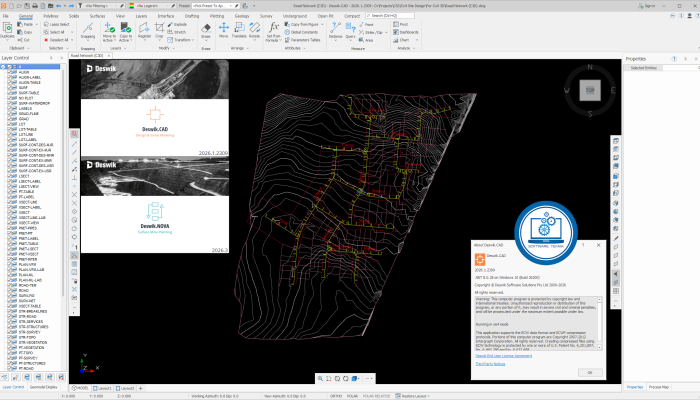The image size is (700, 400).
Task: Click the Explode tool
Action: pyautogui.click(x=177, y=25)
